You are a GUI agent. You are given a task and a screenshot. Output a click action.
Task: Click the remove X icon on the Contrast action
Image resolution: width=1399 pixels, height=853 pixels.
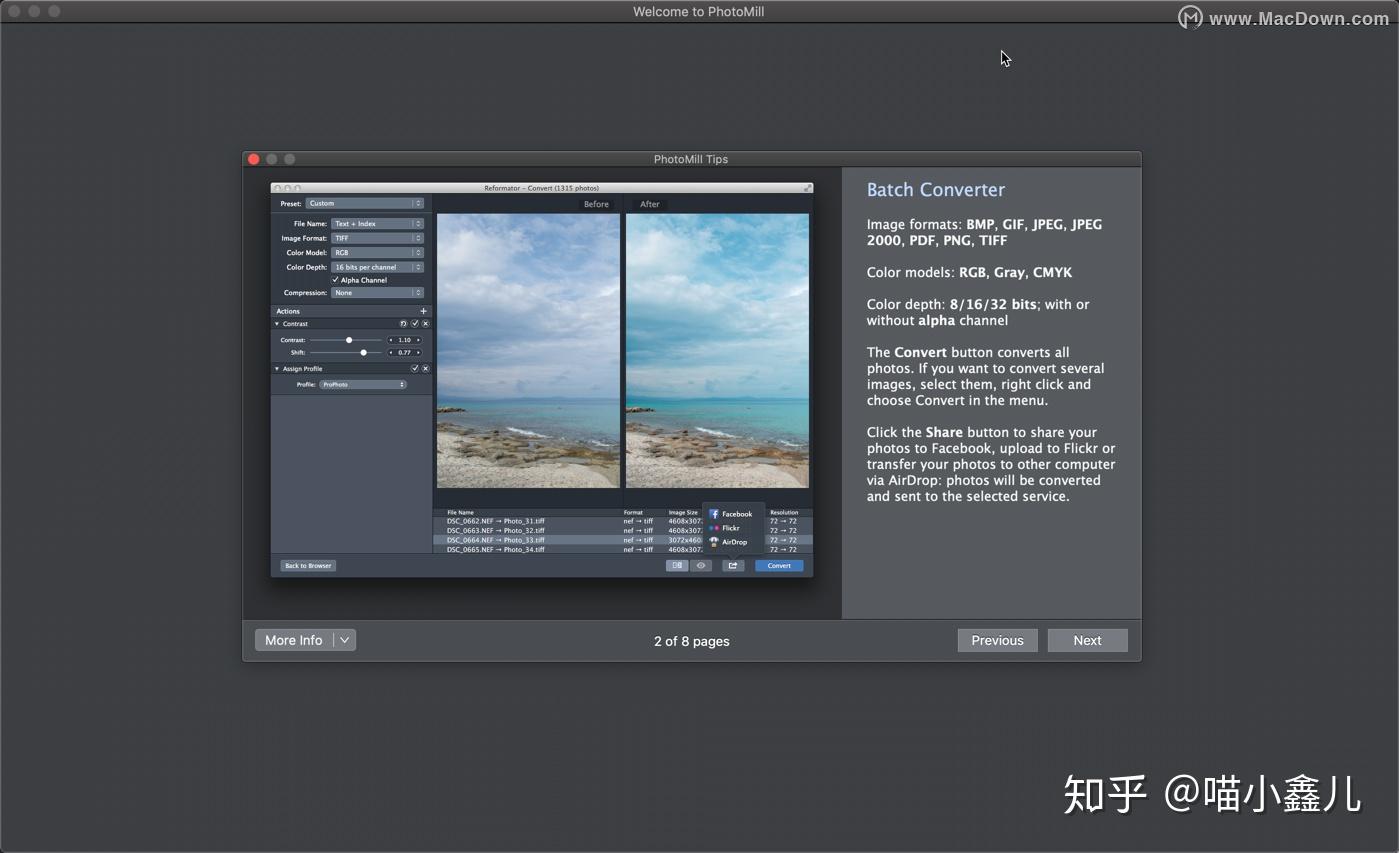click(x=425, y=324)
